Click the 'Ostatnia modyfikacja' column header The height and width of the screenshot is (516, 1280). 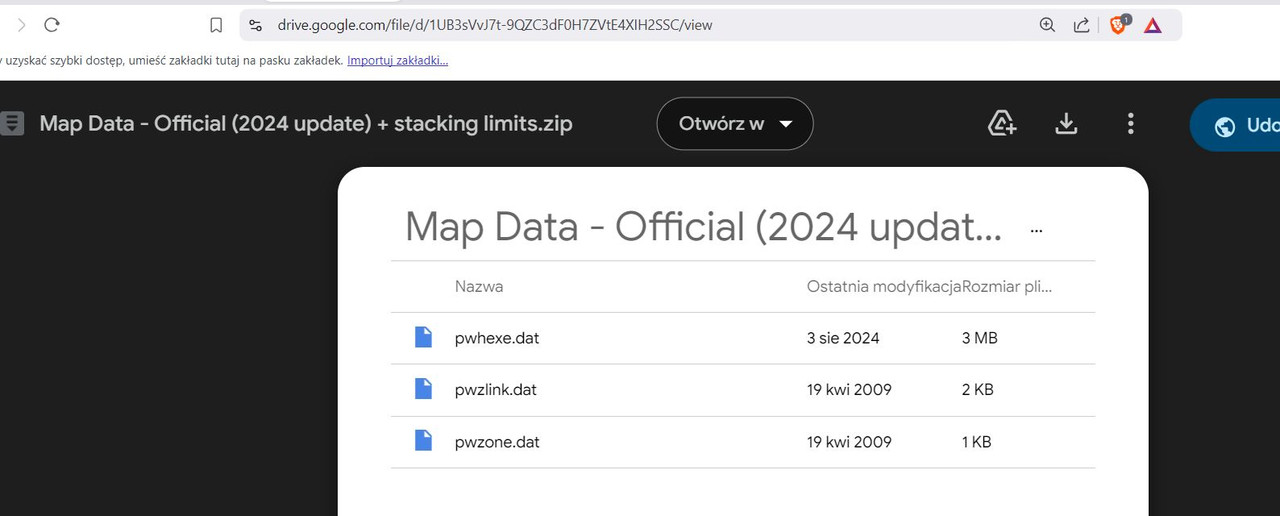click(884, 287)
